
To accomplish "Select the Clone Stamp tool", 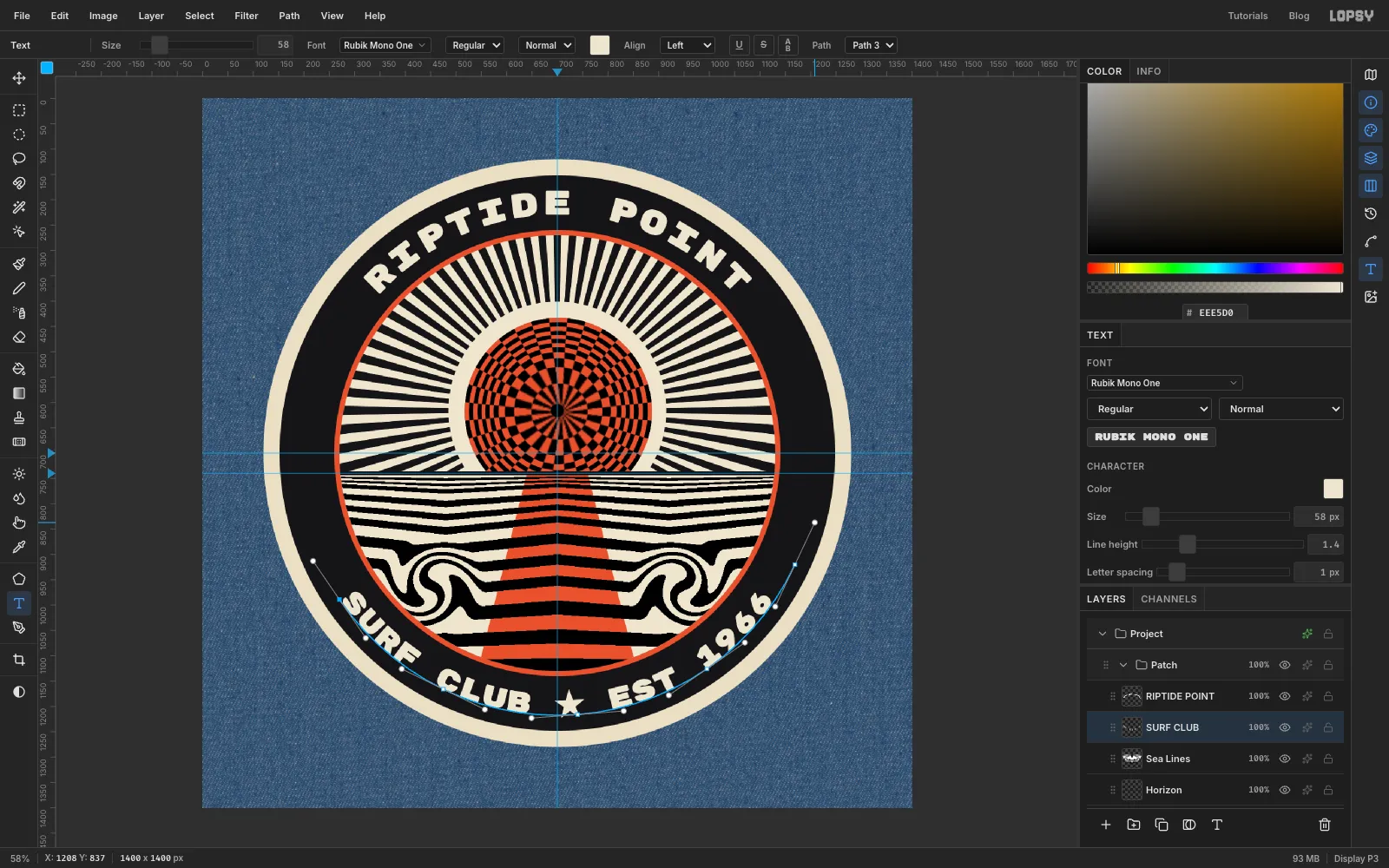I will click(18, 418).
